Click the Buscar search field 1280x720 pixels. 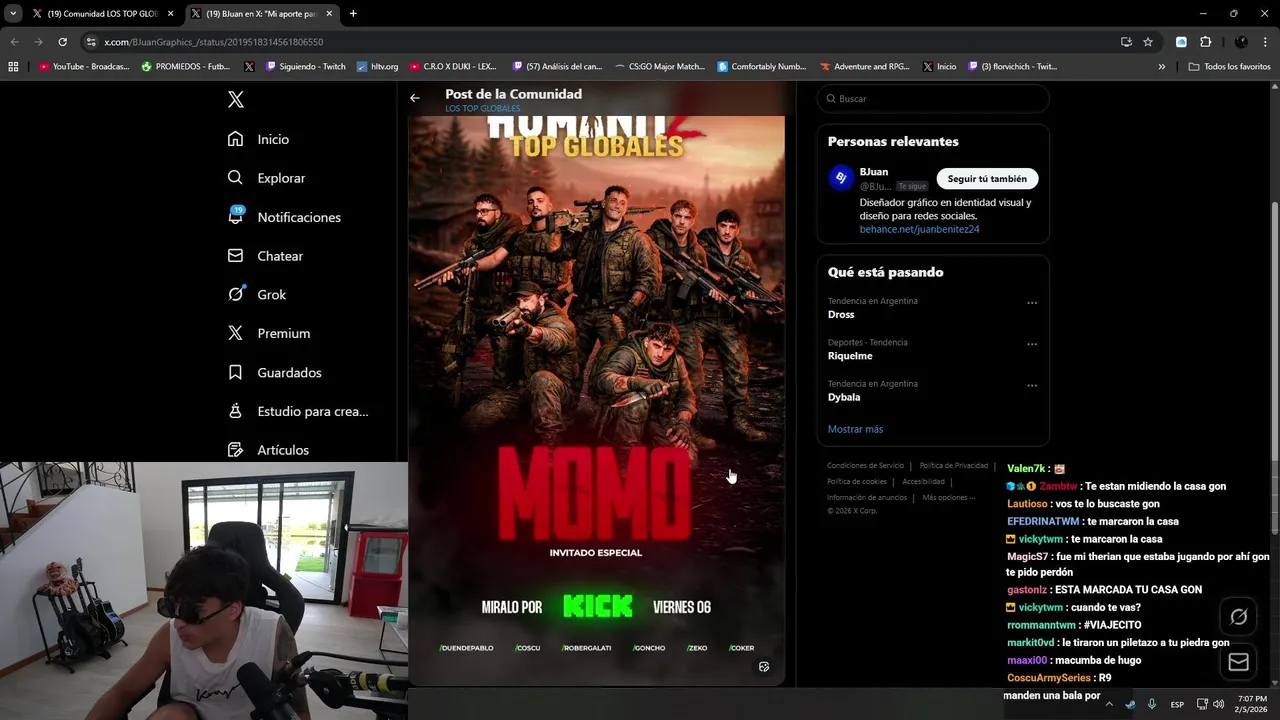point(932,99)
